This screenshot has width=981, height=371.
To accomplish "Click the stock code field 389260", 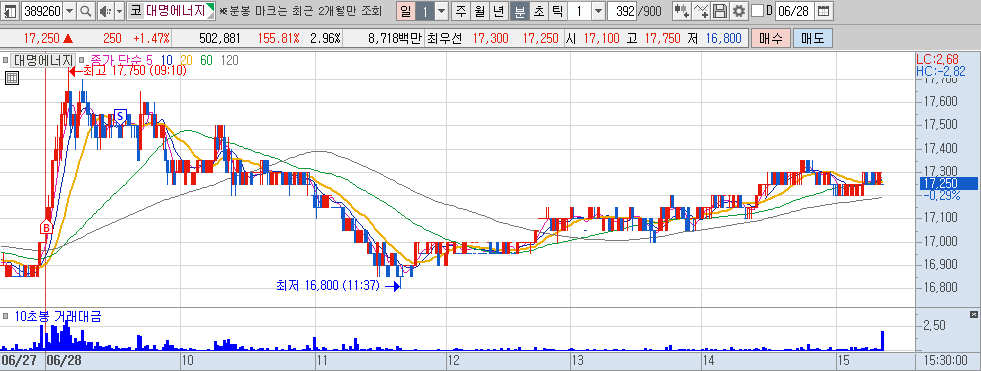I will tap(42, 11).
